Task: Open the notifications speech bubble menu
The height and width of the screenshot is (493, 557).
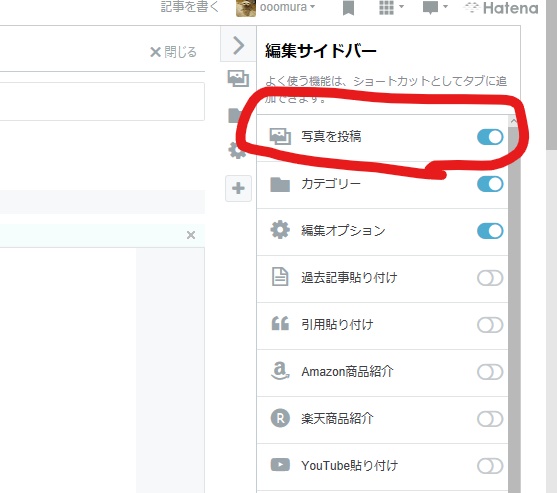Action: [x=435, y=7]
